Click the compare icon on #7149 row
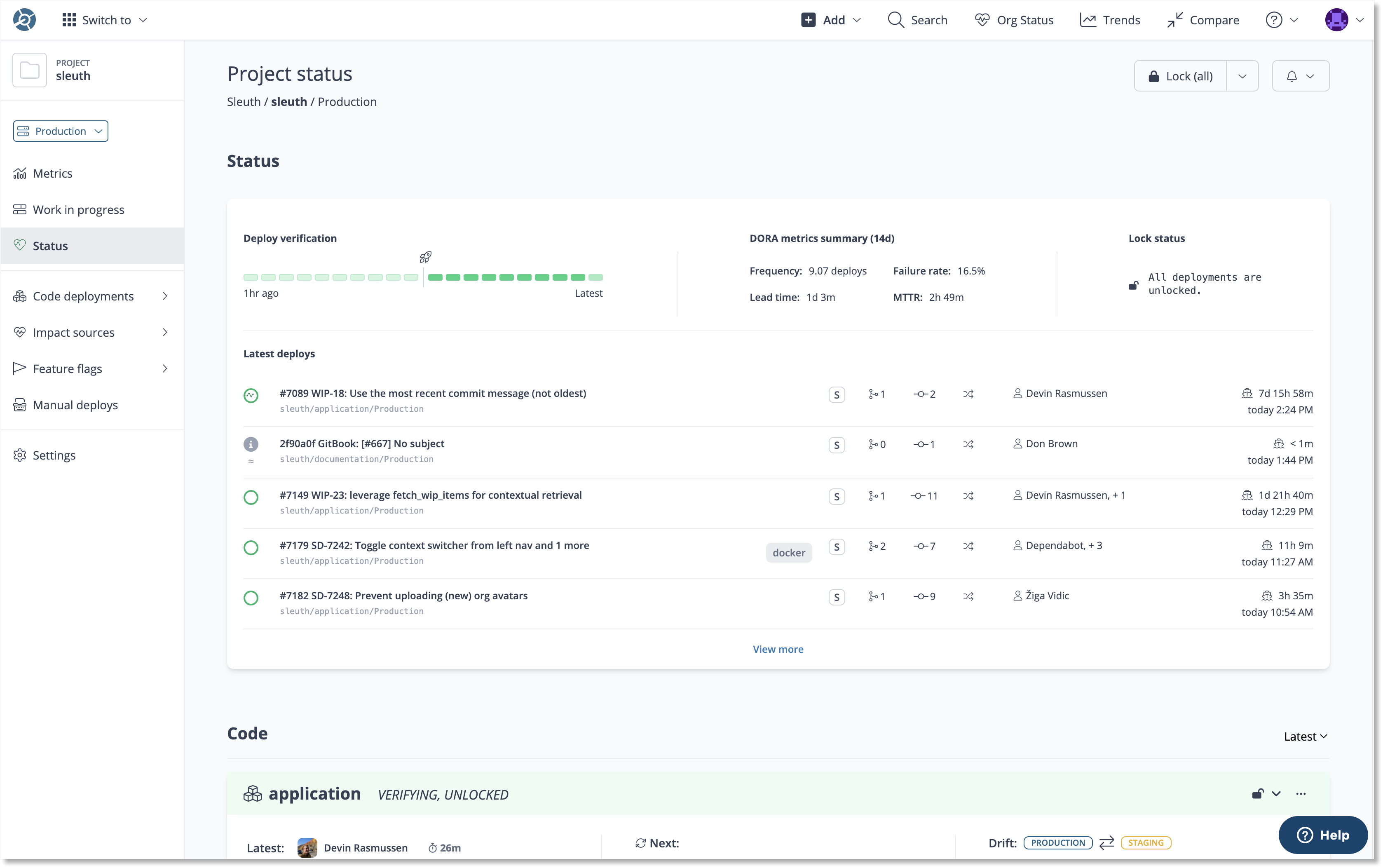This screenshot has width=1383, height=868. (968, 496)
